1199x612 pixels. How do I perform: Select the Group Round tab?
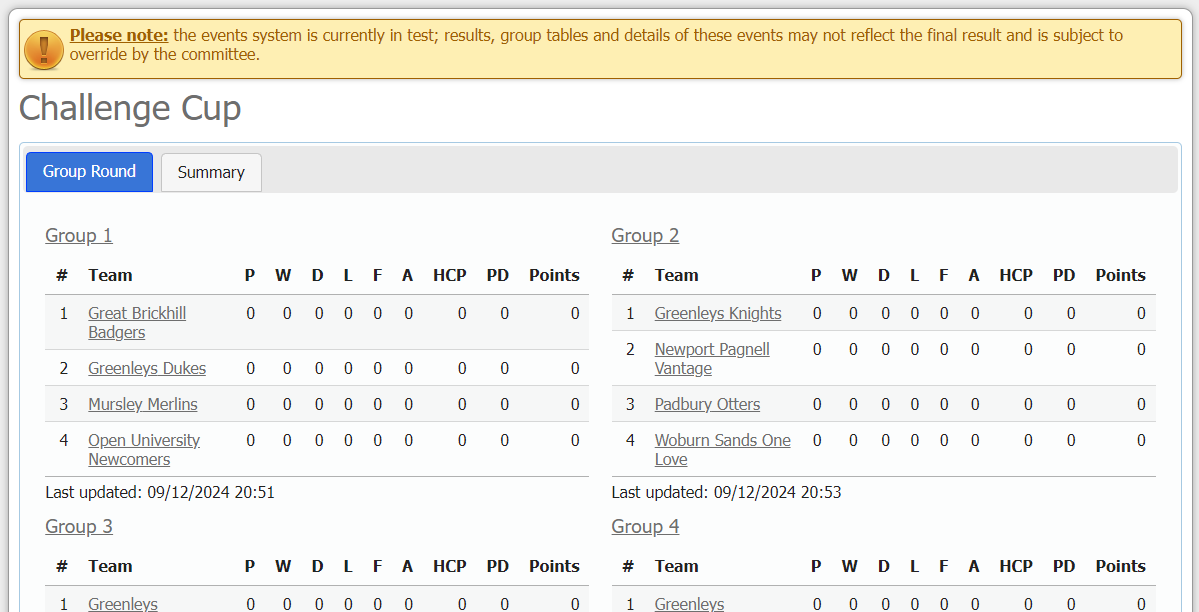(x=89, y=172)
